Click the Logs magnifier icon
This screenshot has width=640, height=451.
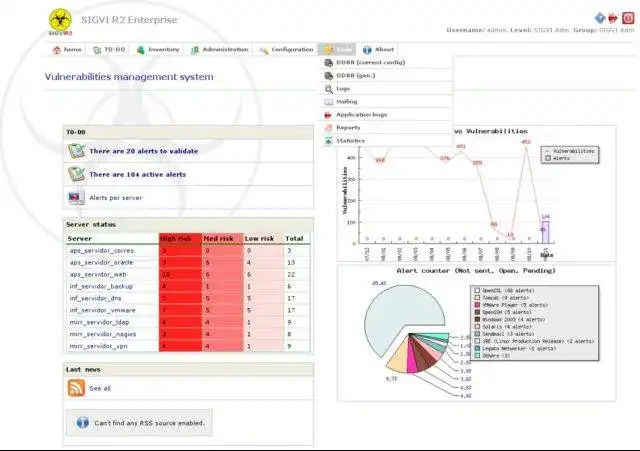(x=329, y=89)
